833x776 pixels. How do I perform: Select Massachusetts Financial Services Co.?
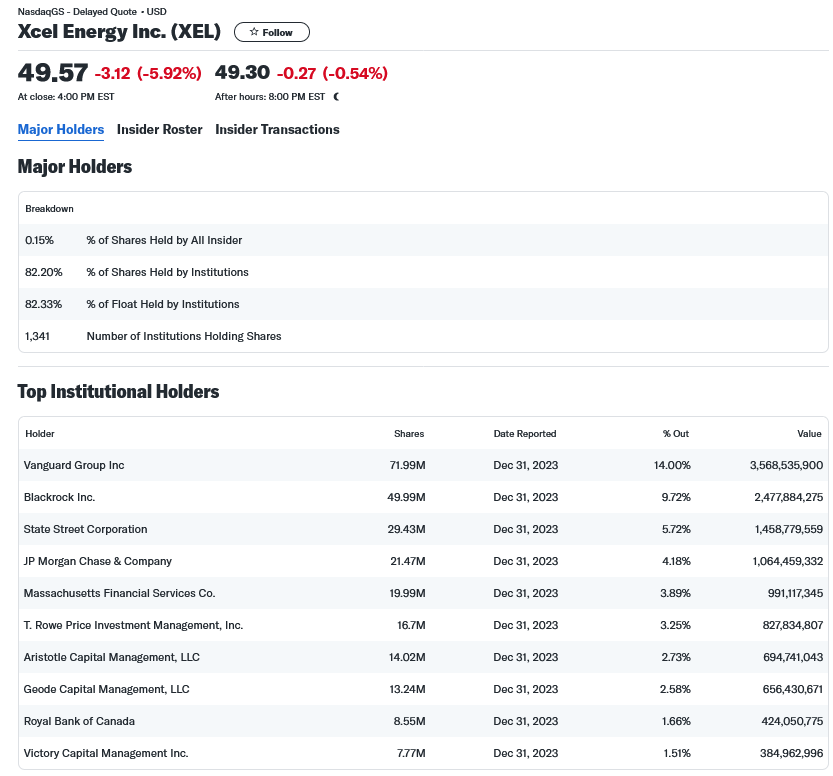pos(120,593)
